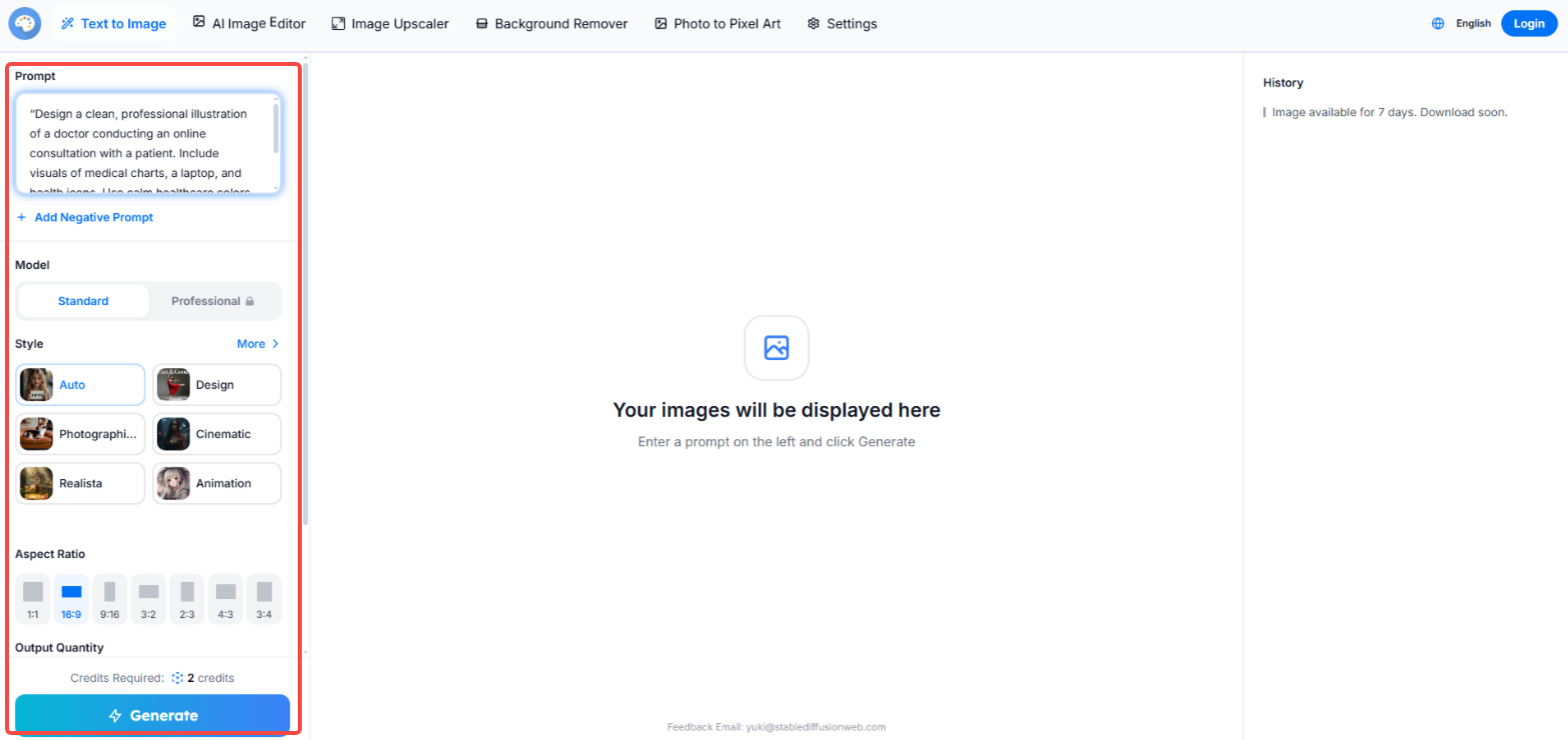Open Photo to Pixel Art tab
The width and height of the screenshot is (1568, 740).
coord(718,23)
